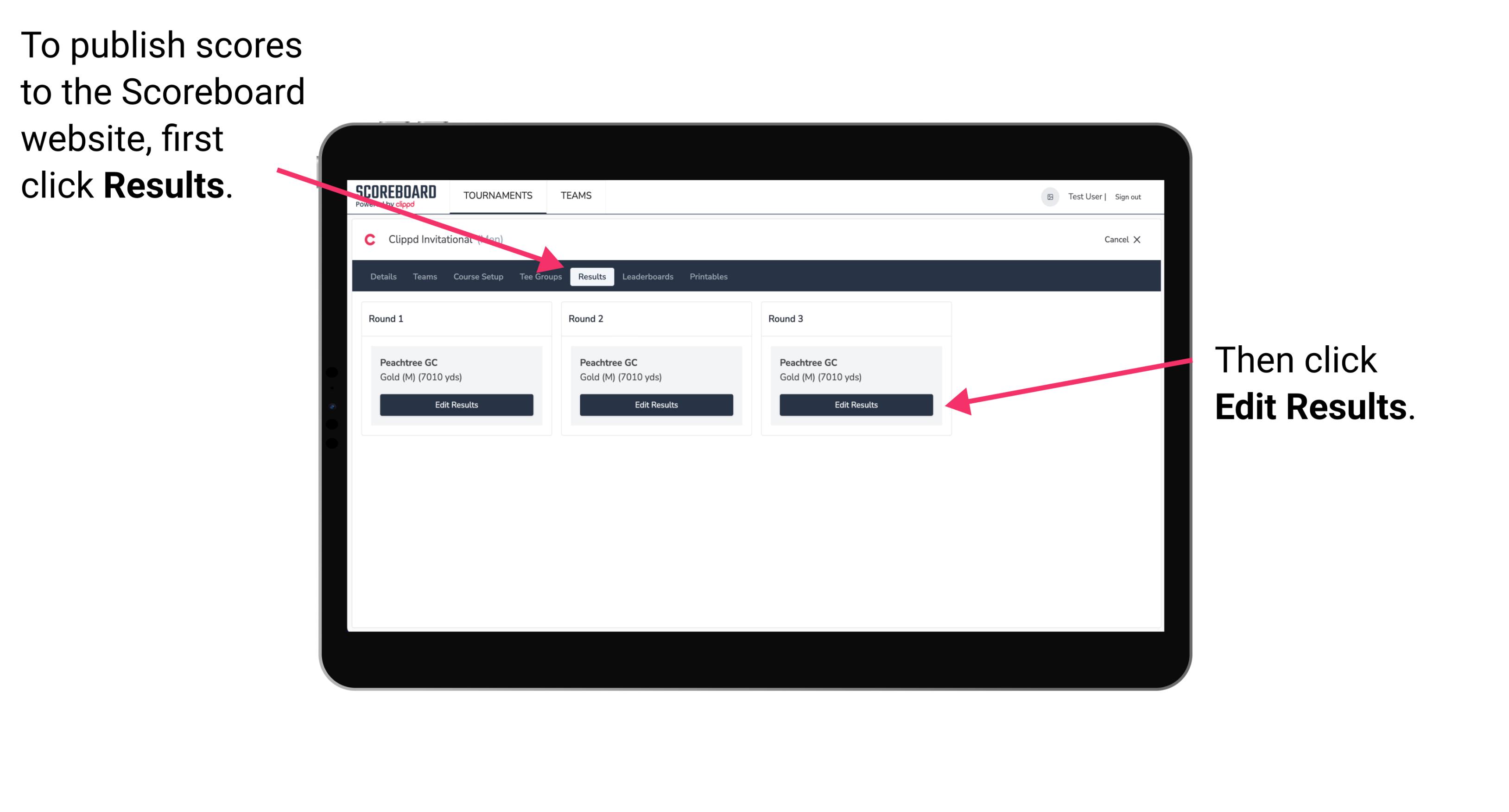
Task: Expand the Course Setup tab section
Action: click(x=478, y=276)
